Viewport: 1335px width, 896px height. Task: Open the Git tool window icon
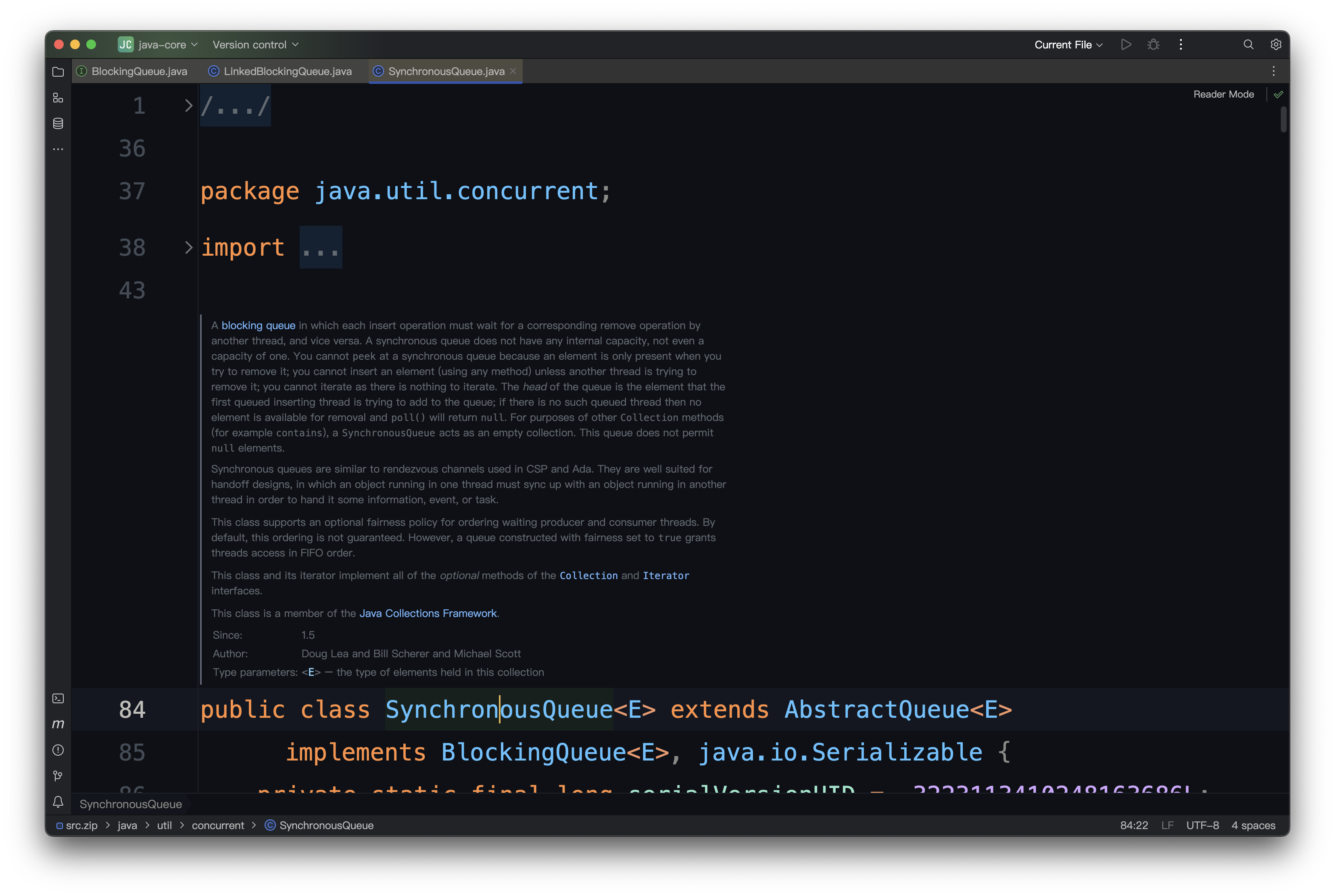(58, 776)
